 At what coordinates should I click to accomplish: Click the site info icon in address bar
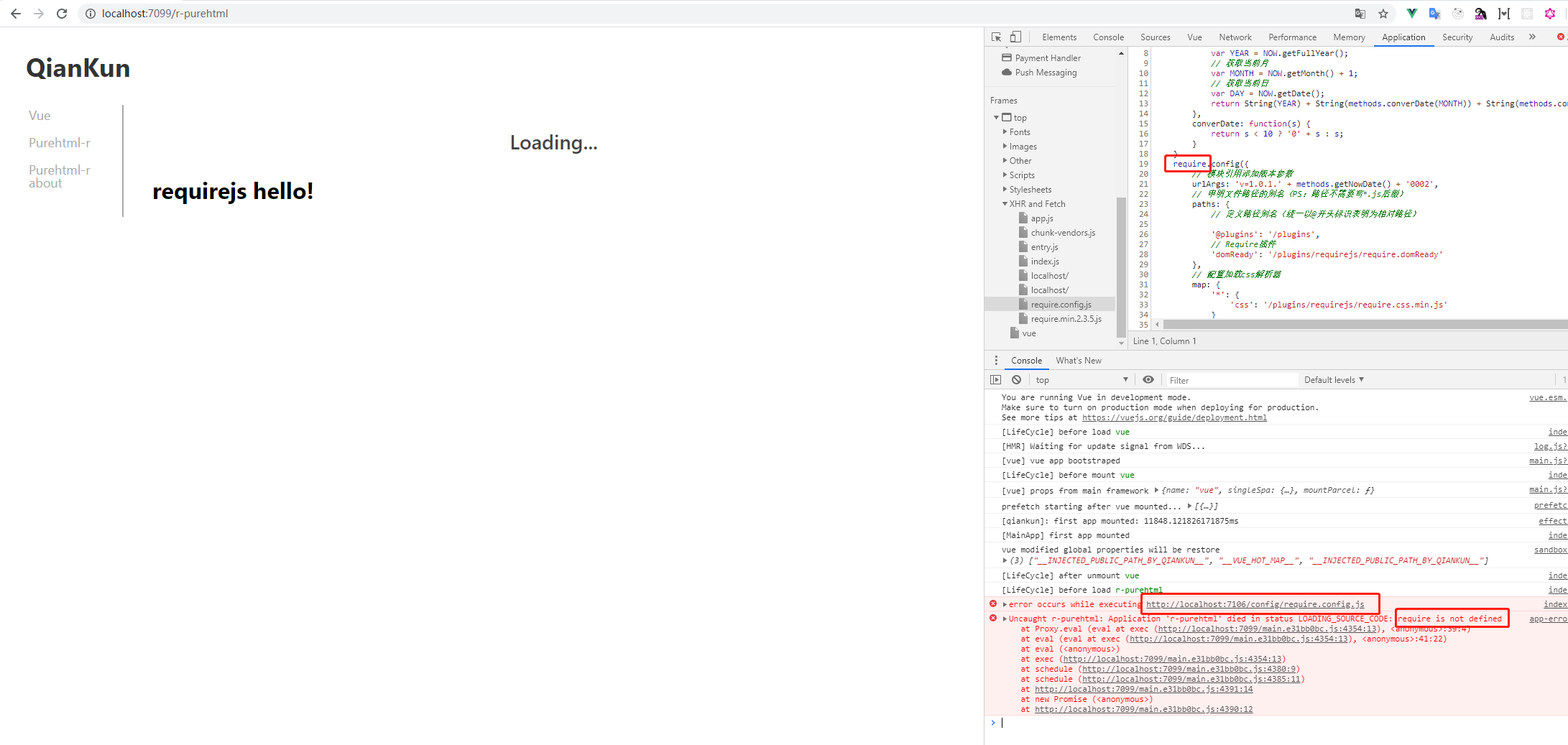coord(91,14)
